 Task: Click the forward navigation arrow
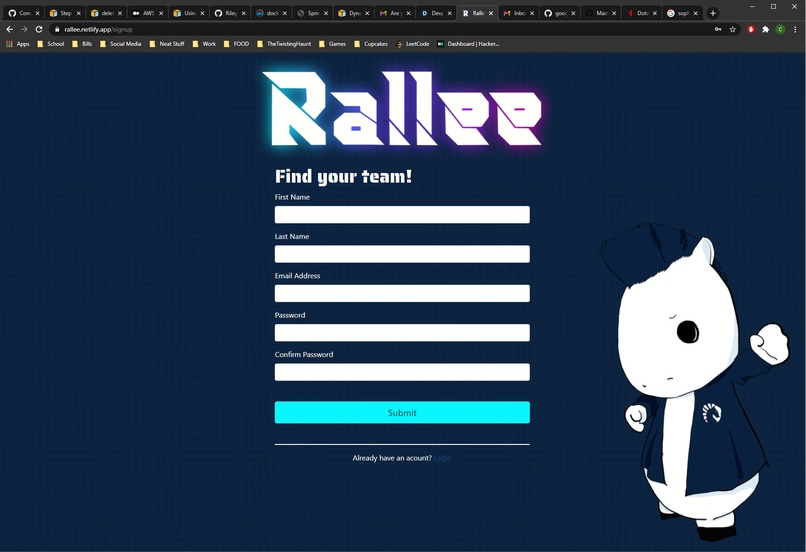[x=24, y=29]
